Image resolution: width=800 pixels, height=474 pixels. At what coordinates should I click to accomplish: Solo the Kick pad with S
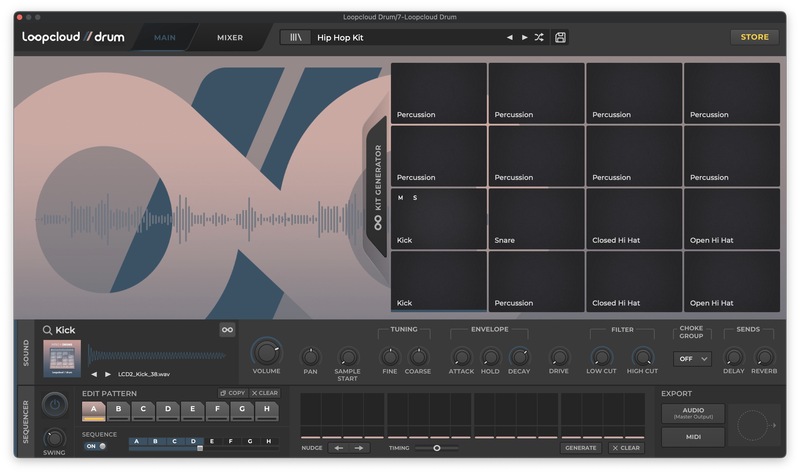[x=415, y=198]
